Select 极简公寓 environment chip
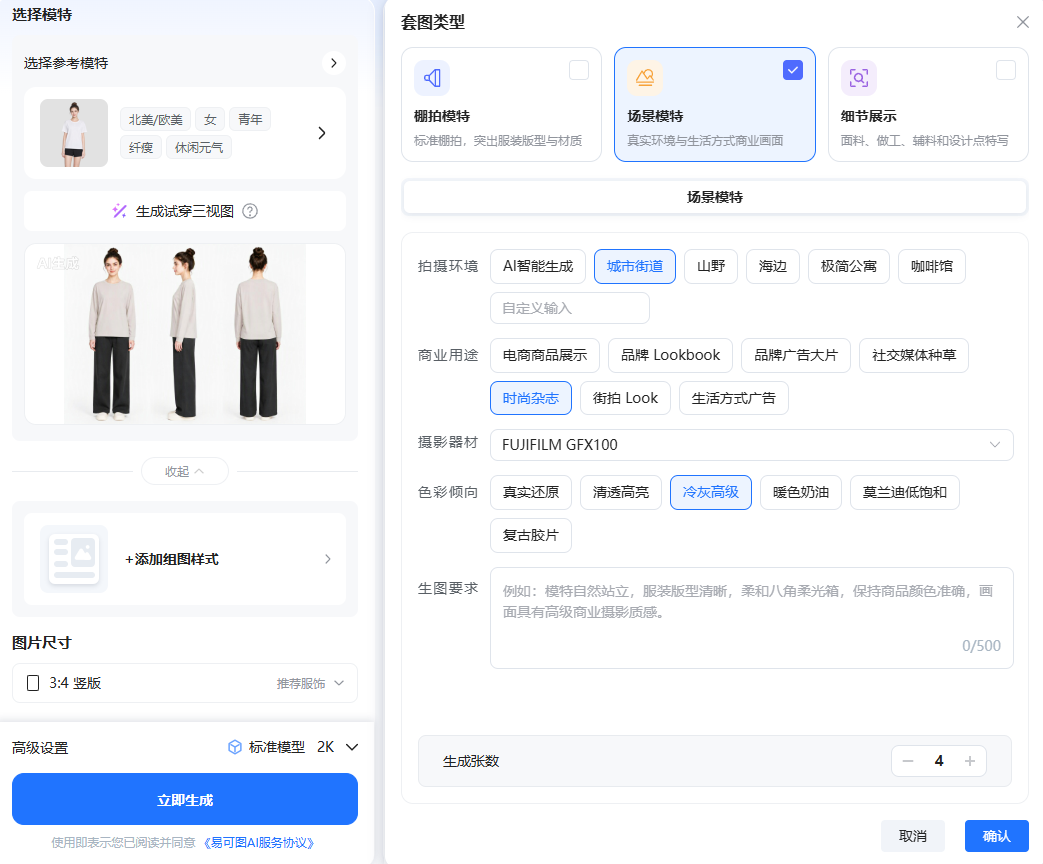Screen dimensions: 1043x864 point(848,266)
